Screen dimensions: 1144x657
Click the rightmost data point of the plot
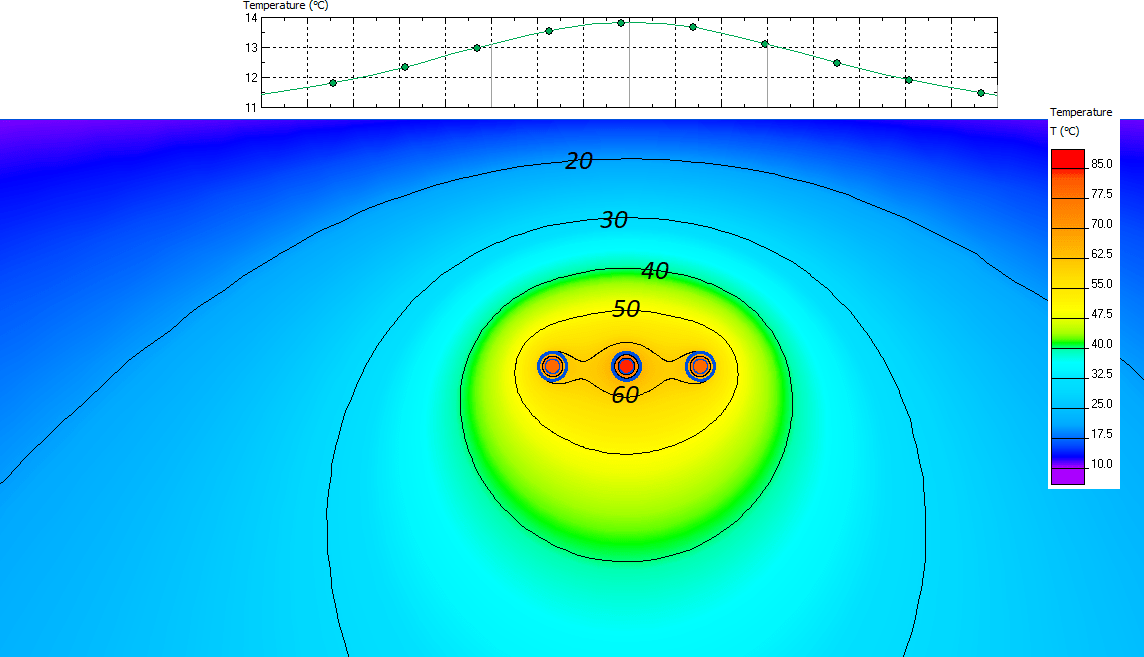[x=979, y=92]
